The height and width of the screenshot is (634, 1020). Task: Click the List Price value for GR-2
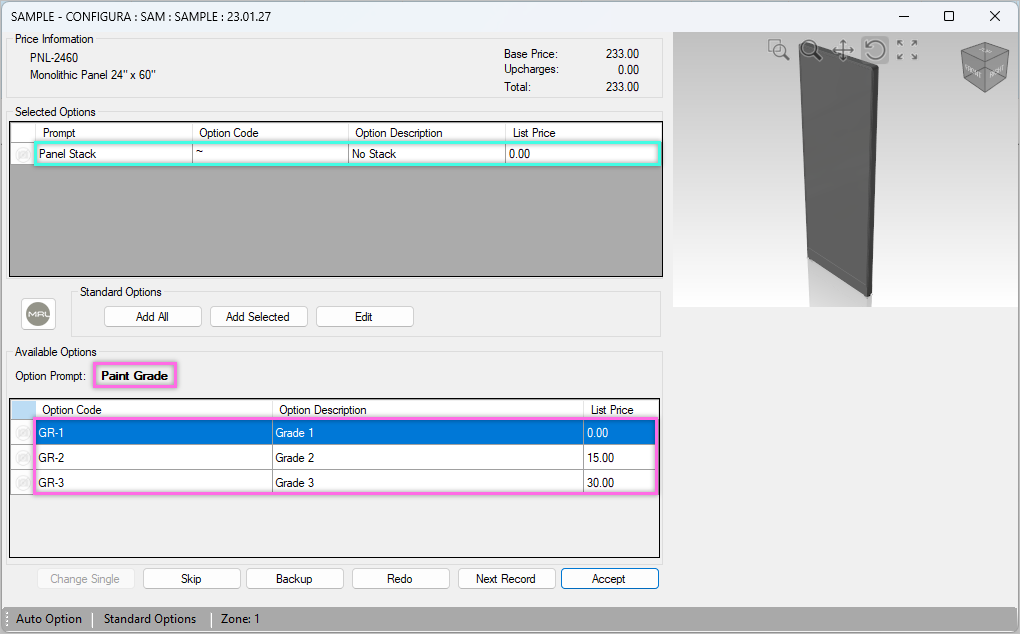coord(618,457)
